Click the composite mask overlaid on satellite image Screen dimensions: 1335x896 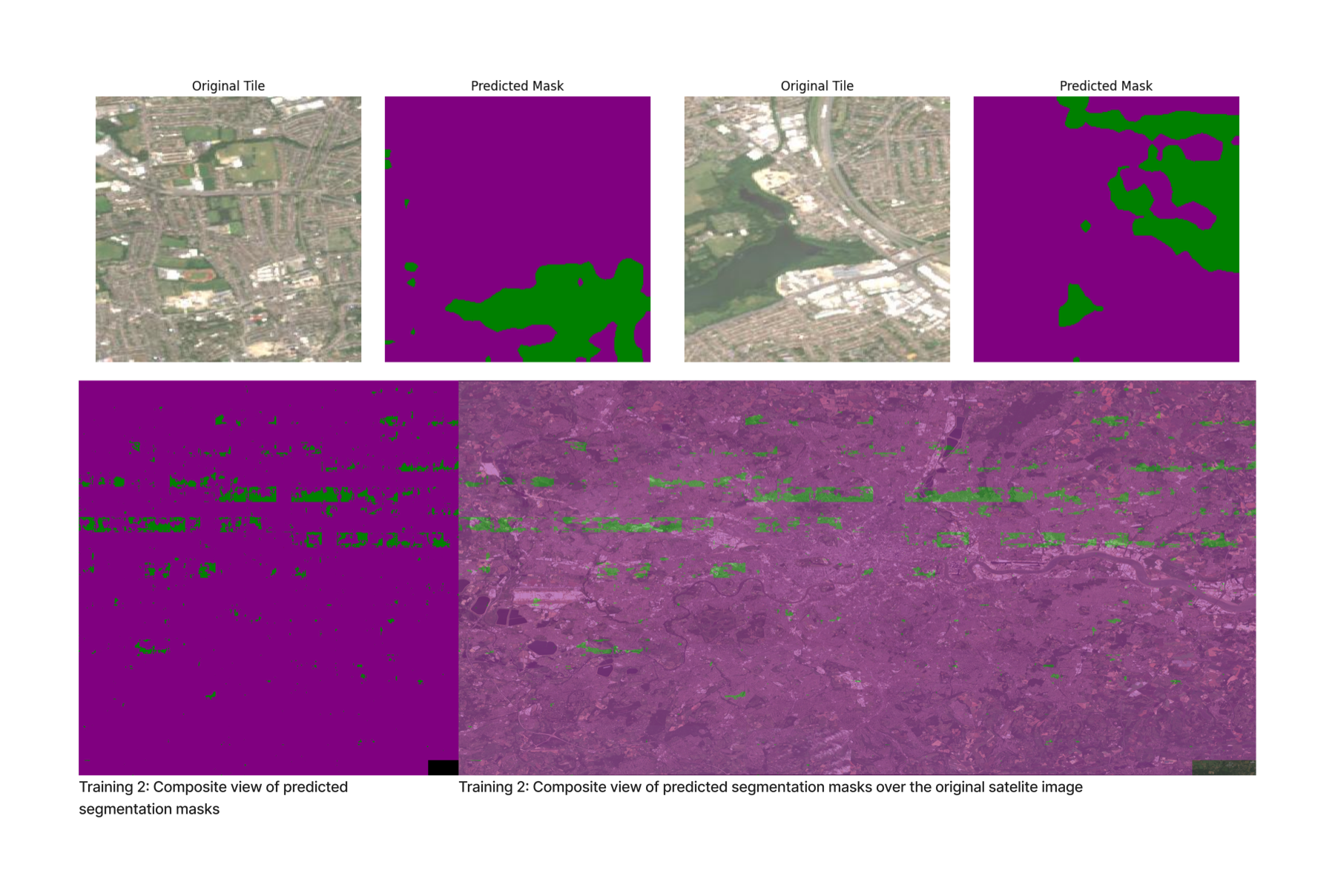pos(857,578)
